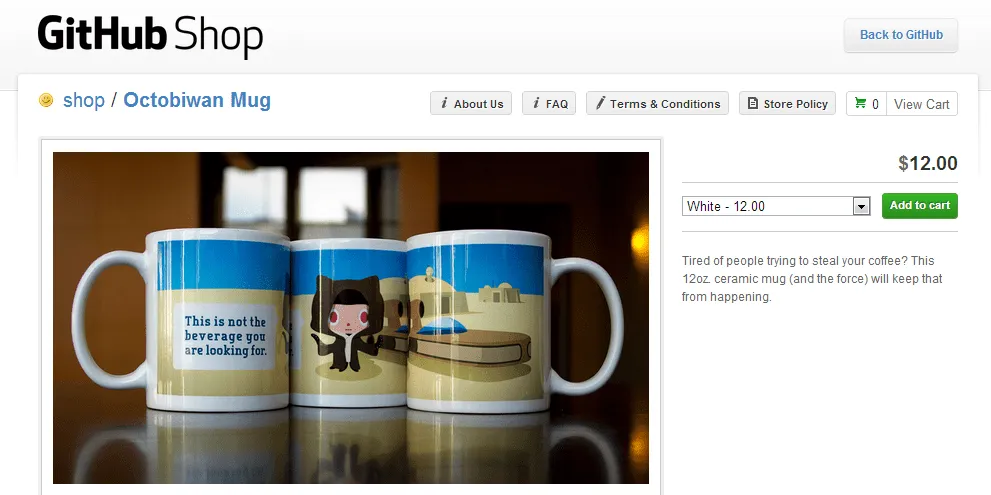Open View Cart
The width and height of the screenshot is (991, 495).
(x=921, y=104)
